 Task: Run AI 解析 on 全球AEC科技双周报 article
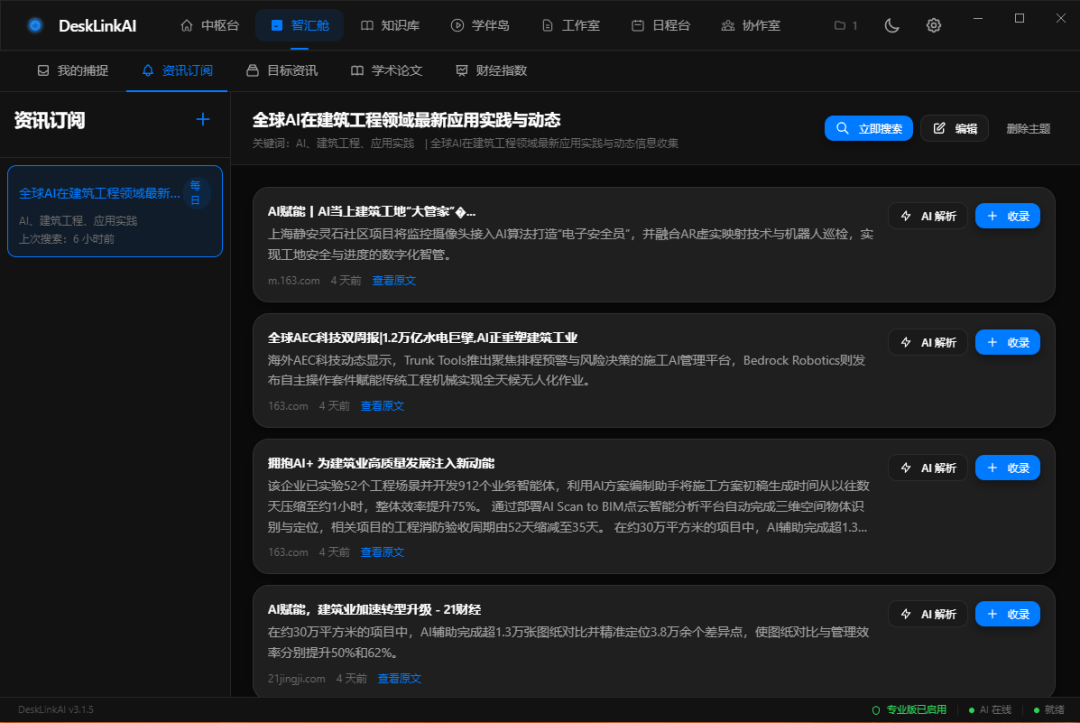[928, 342]
